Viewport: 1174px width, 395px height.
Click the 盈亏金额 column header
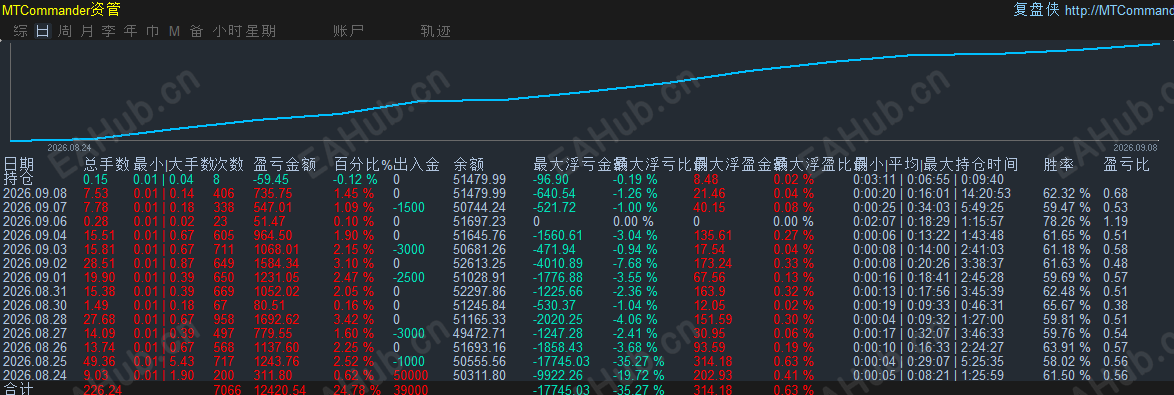[285, 164]
